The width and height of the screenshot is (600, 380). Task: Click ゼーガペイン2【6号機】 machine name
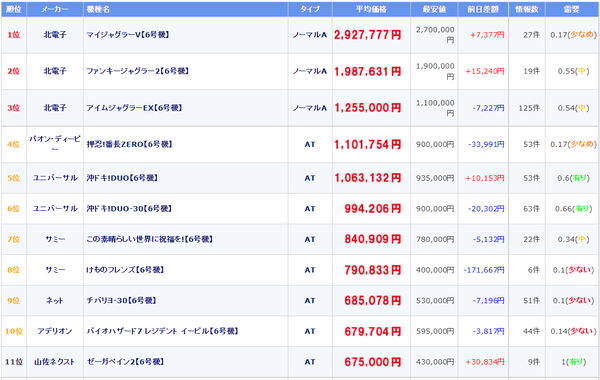[x=125, y=362]
